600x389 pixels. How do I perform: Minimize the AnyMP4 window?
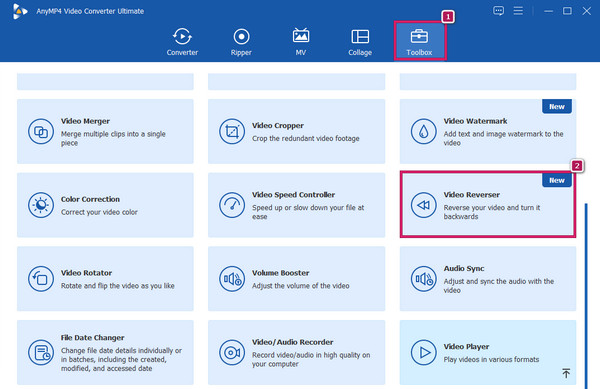tap(548, 11)
